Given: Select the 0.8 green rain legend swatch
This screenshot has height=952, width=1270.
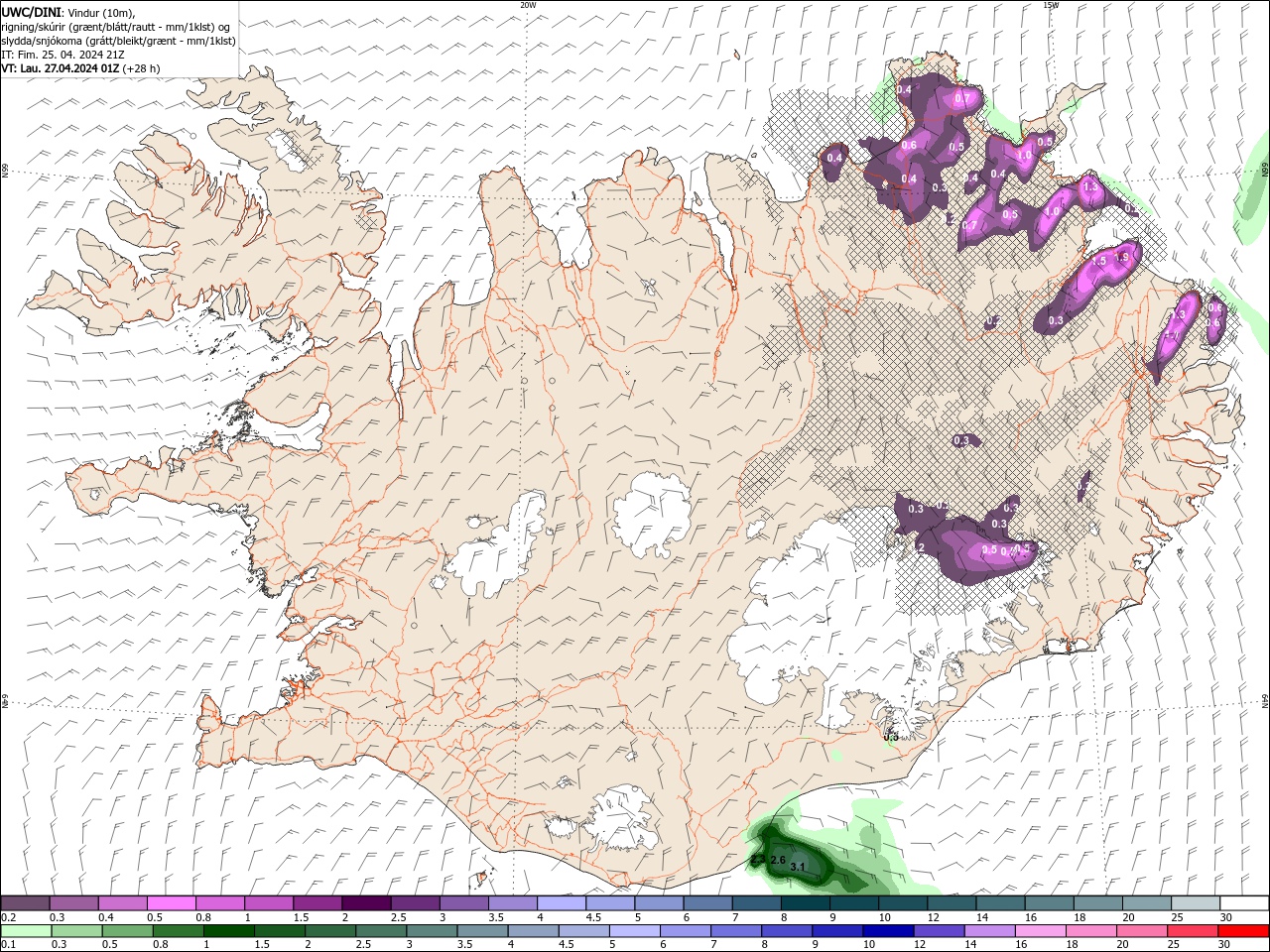Looking at the screenshot, I should pos(178,931).
